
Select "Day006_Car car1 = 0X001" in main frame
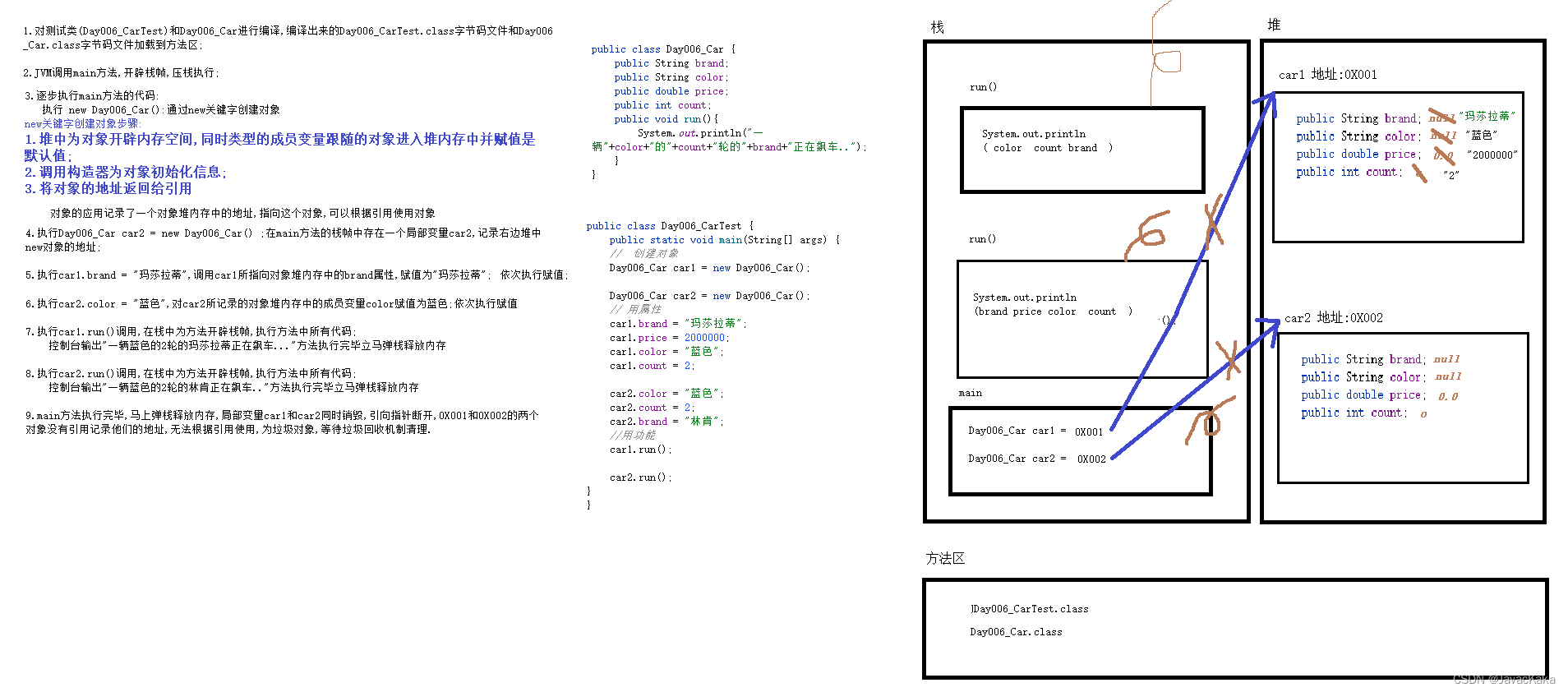tap(1035, 431)
